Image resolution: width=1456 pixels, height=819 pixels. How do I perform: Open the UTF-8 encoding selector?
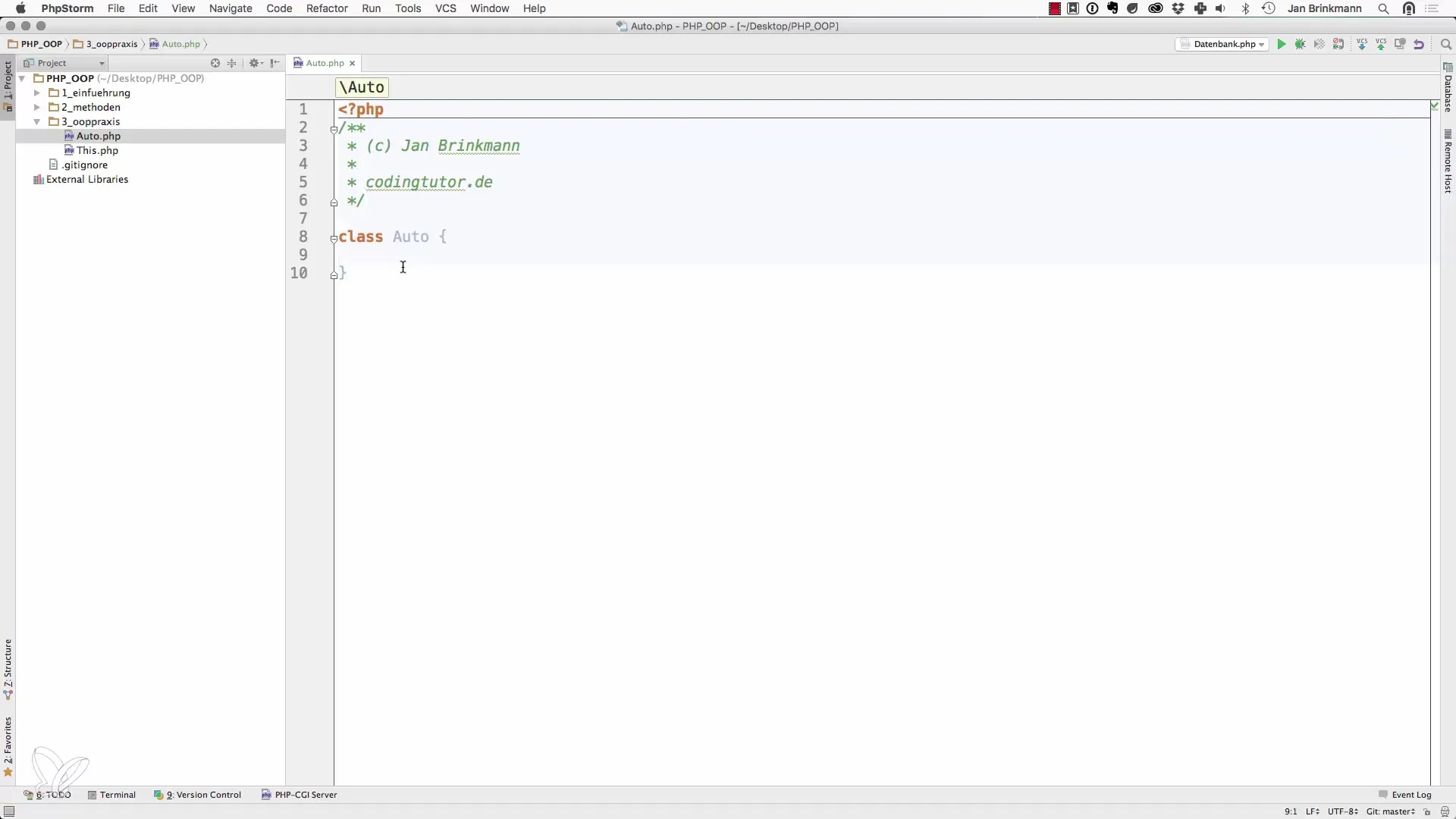(x=1342, y=811)
